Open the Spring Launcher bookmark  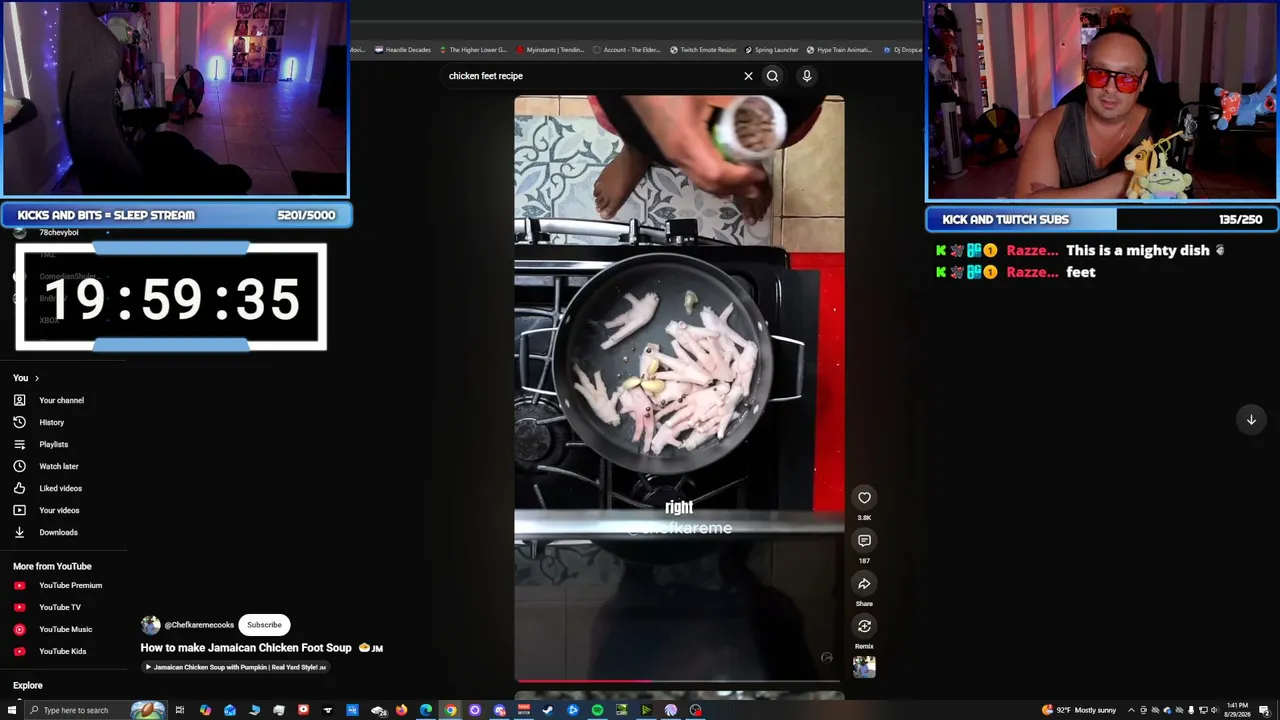click(771, 50)
